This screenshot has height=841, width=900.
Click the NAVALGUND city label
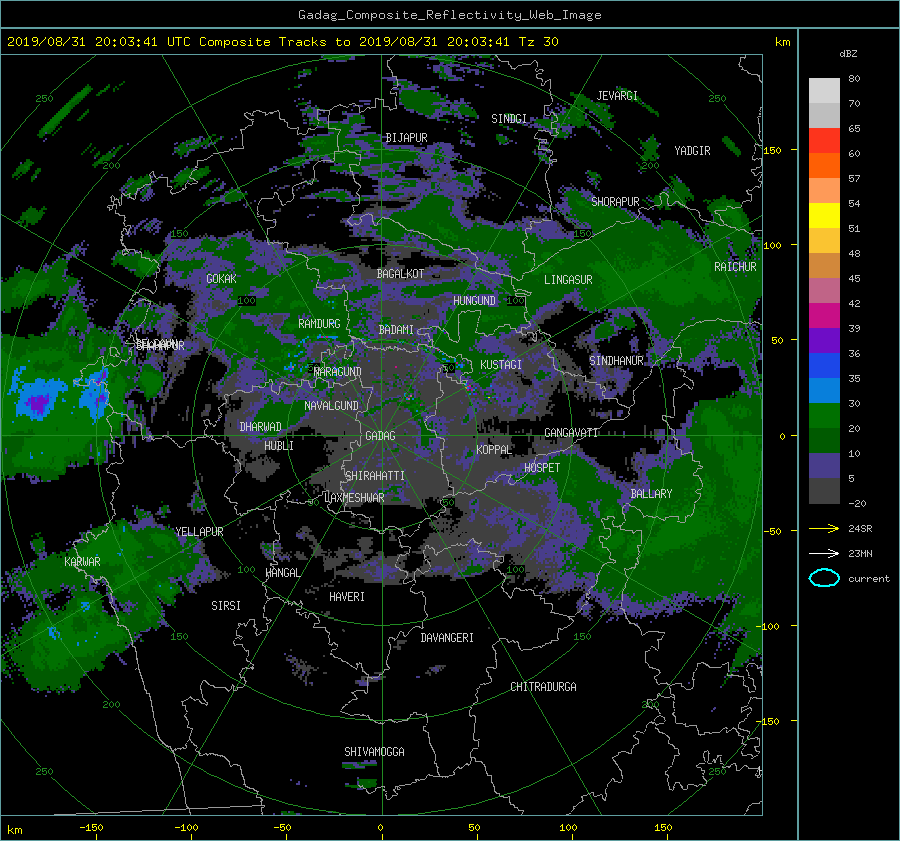(x=331, y=406)
